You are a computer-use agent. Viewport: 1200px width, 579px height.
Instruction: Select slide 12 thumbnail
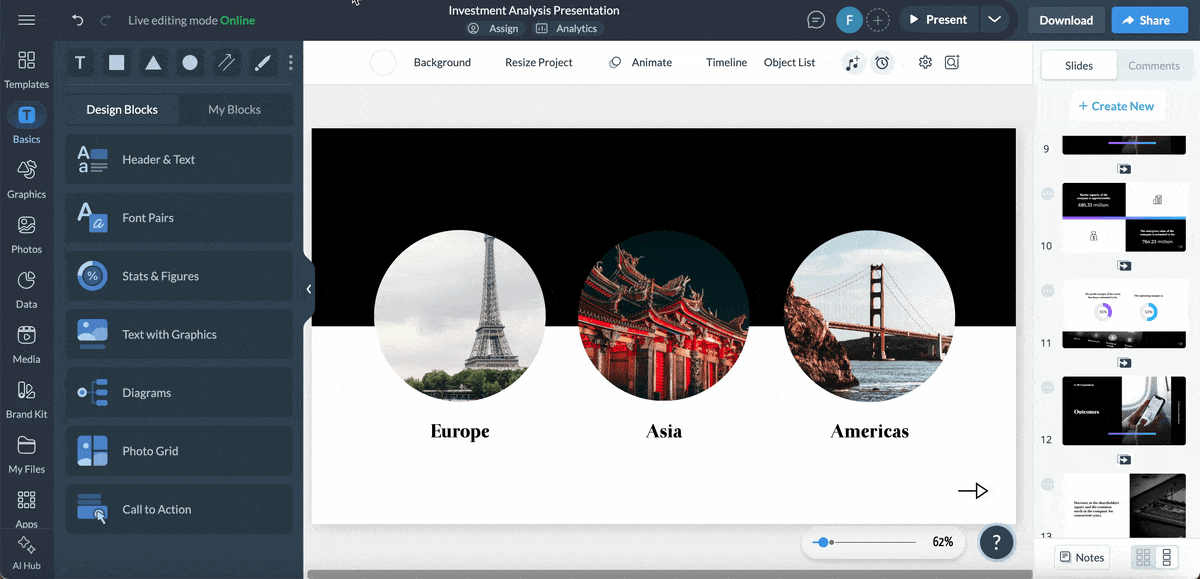pos(1123,410)
